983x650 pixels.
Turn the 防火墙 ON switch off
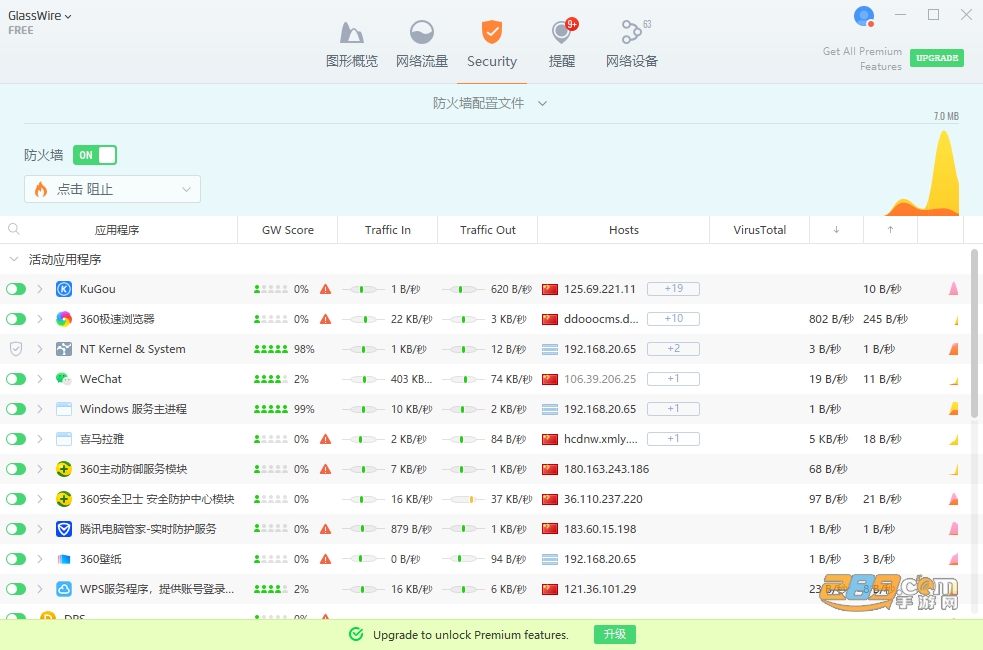[x=95, y=155]
